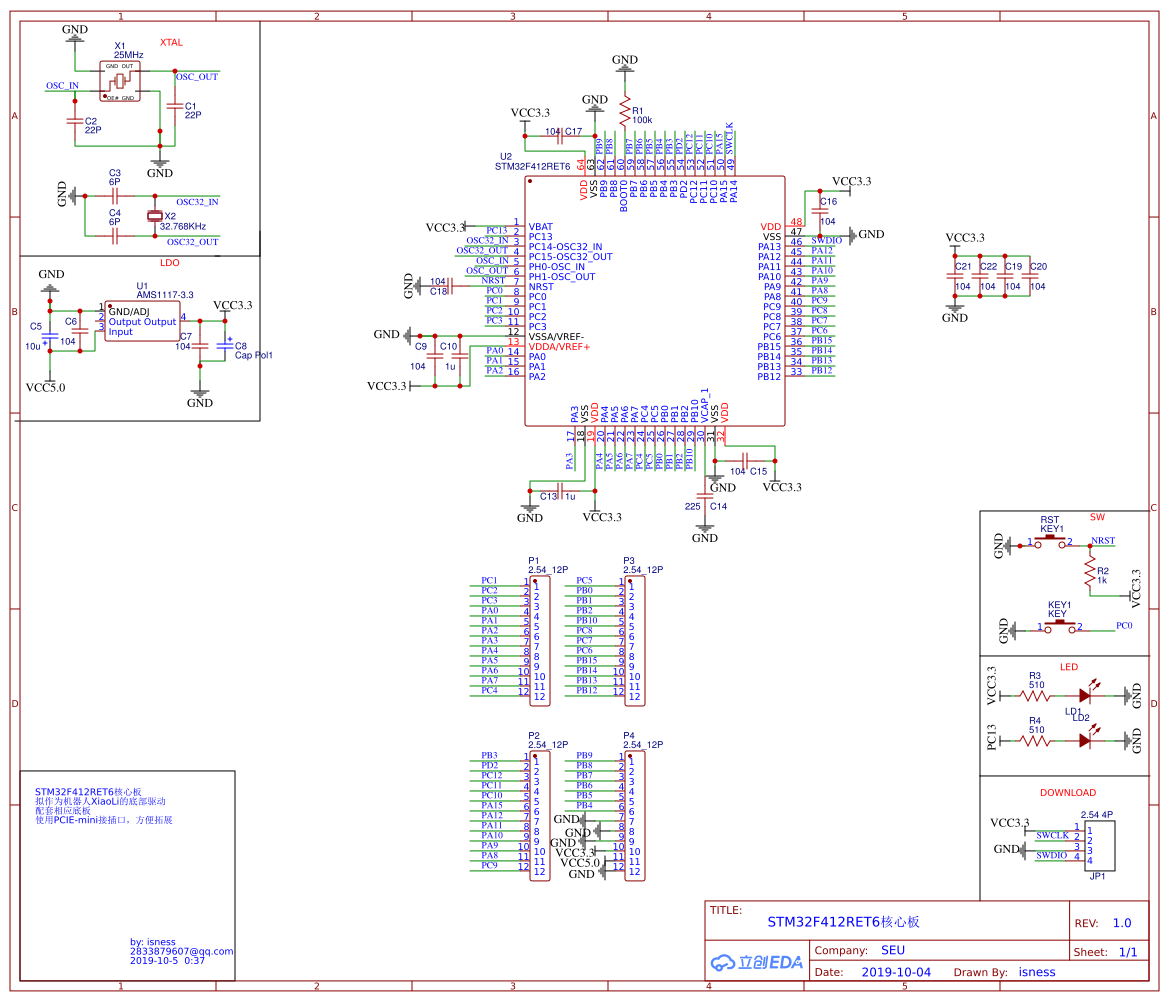This screenshot has height=1001, width=1169.
Task: Select capacitor C14 225 symbol
Action: tap(705, 496)
